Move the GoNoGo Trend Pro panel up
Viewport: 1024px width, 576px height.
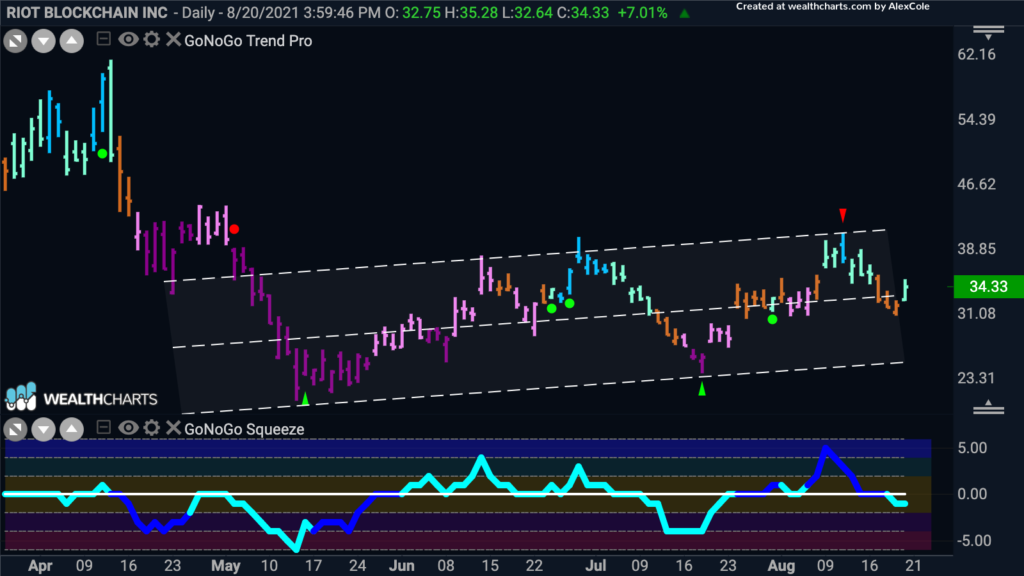(72, 41)
